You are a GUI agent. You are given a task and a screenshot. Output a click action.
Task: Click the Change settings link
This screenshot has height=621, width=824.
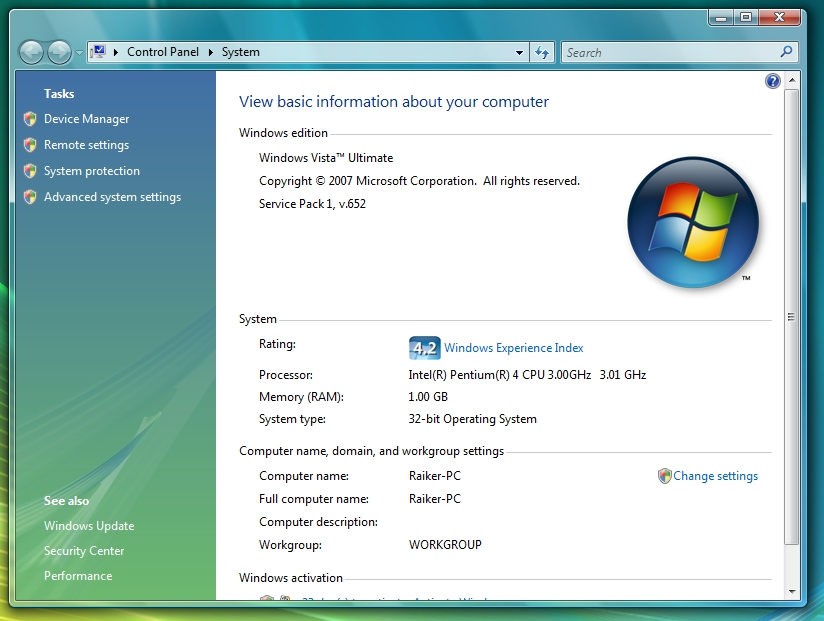pos(716,476)
